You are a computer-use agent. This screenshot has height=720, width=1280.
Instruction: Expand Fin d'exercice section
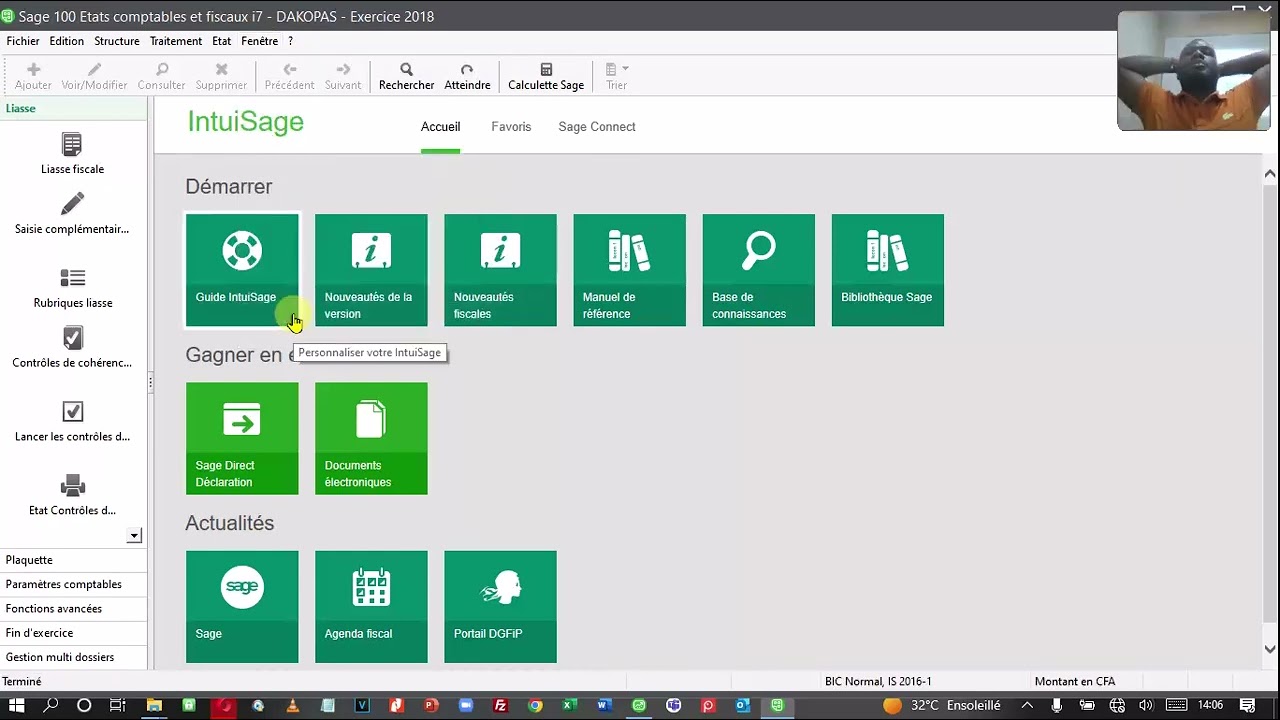(x=73, y=633)
